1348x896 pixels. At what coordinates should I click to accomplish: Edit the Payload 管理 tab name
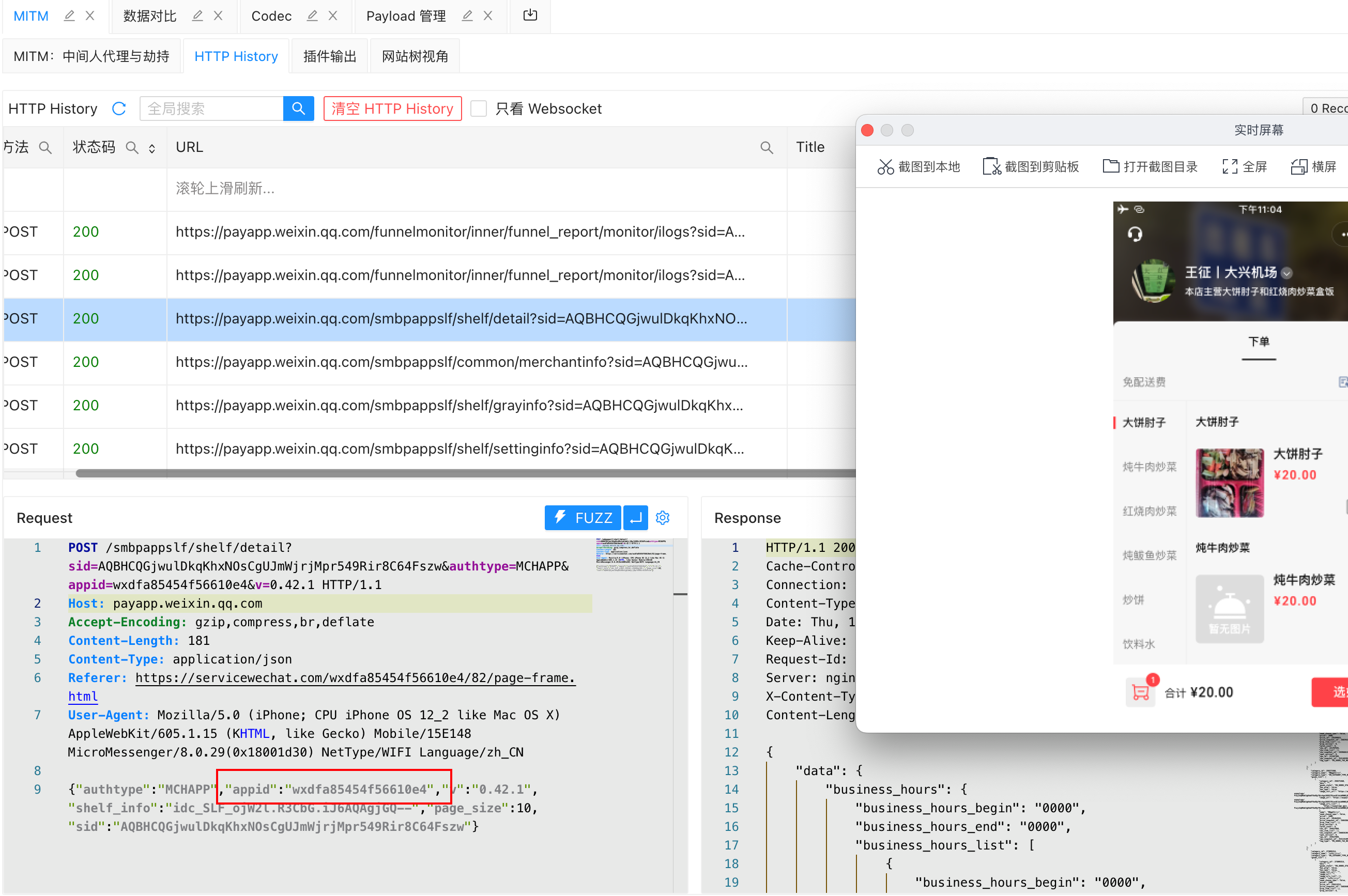pyautogui.click(x=467, y=16)
